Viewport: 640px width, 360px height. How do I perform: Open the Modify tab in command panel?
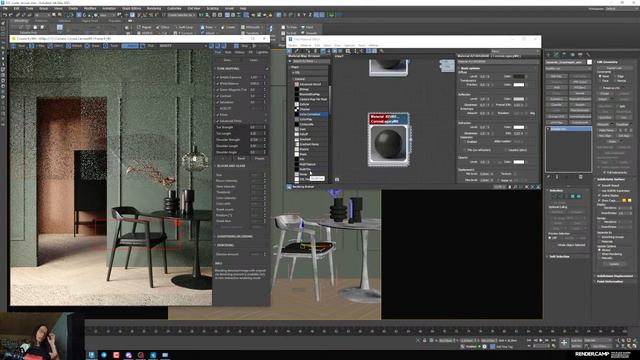coord(556,54)
